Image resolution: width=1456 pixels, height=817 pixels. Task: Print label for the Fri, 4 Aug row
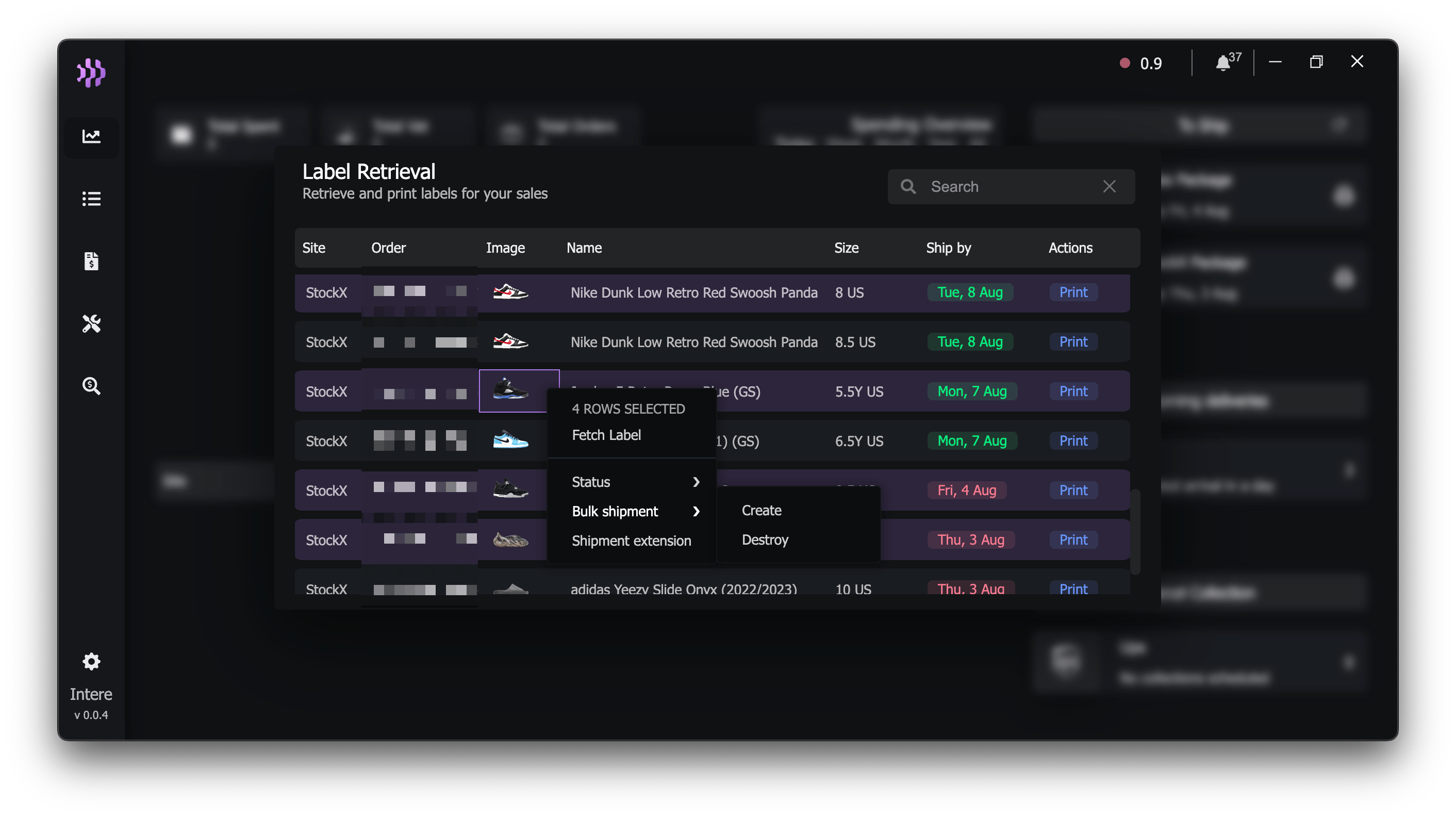pyautogui.click(x=1073, y=490)
